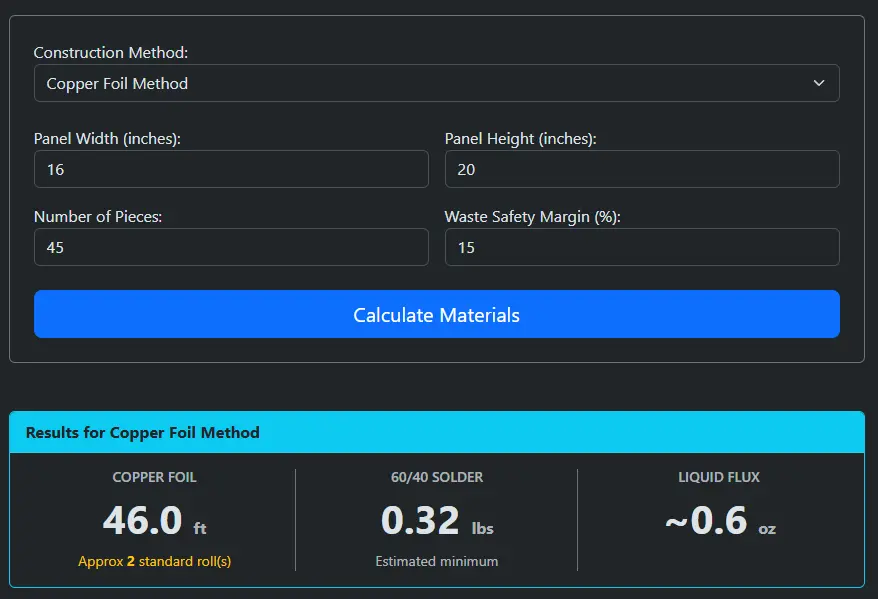Click the Calculate Materials button
Image resolution: width=878 pixels, height=599 pixels.
pos(437,314)
